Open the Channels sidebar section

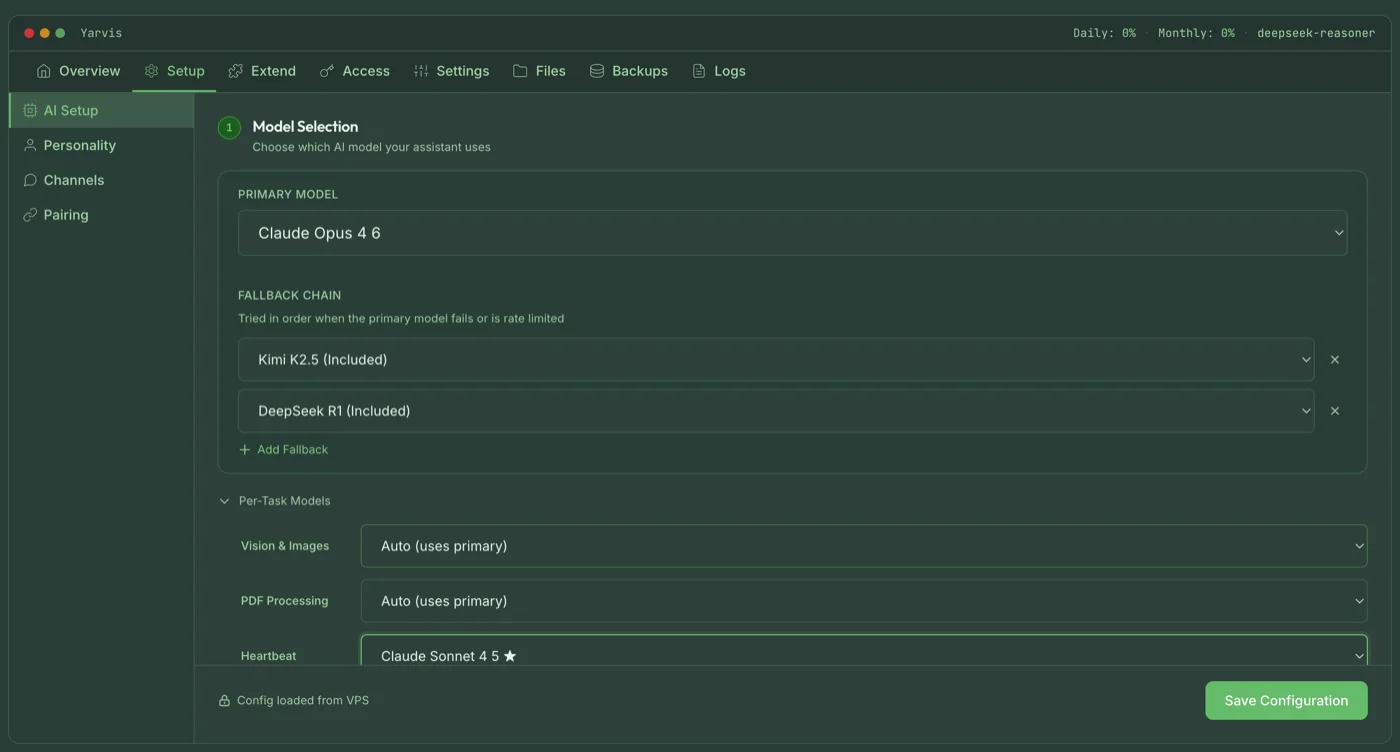point(73,180)
